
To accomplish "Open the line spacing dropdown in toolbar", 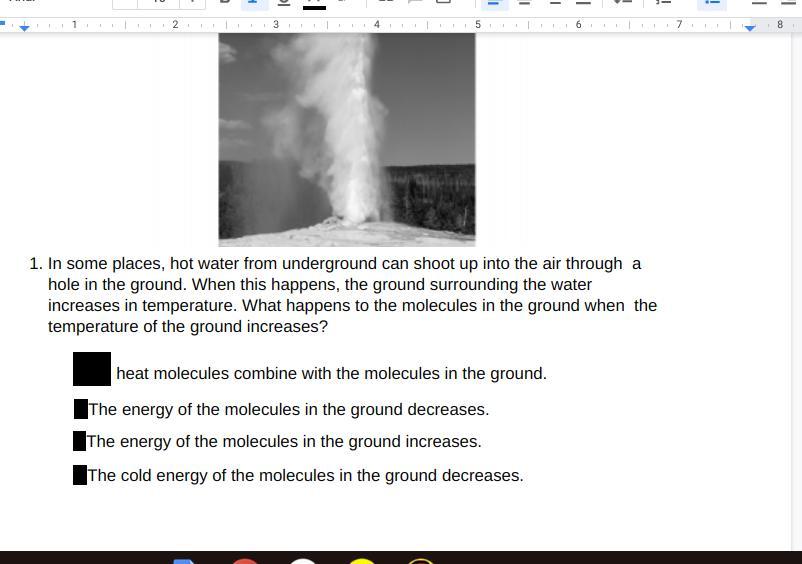I will (x=622, y=3).
